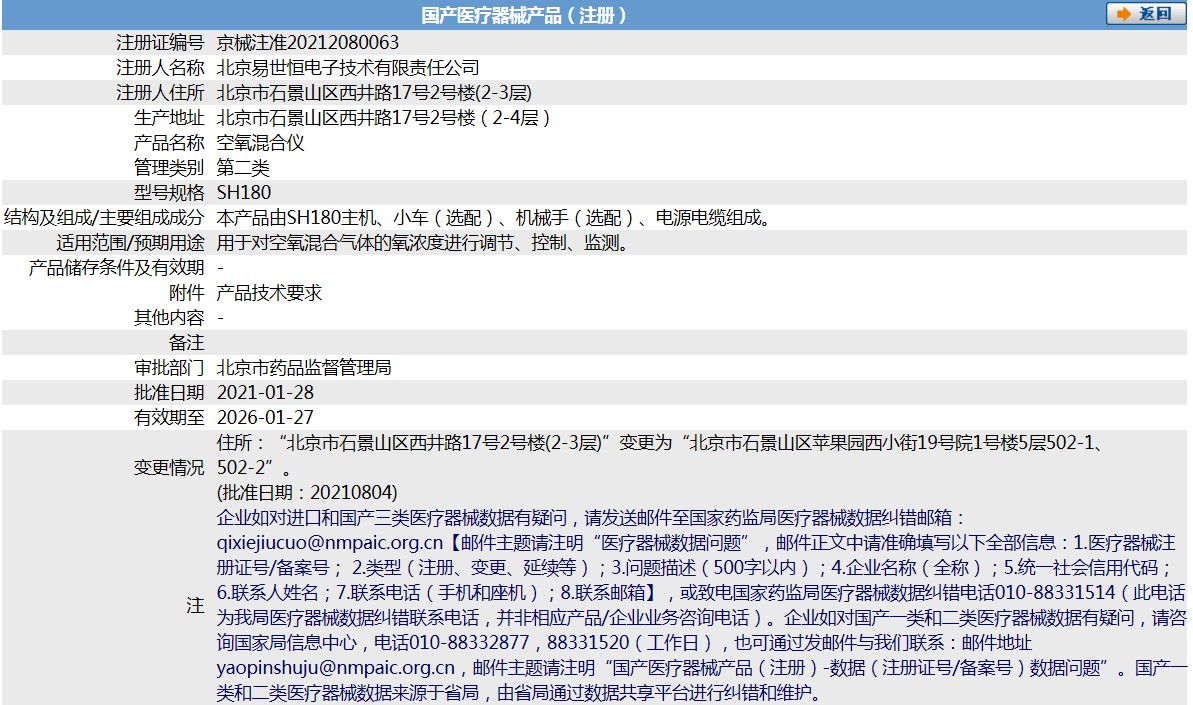Open the 产品技术要求 attachment

(269, 293)
